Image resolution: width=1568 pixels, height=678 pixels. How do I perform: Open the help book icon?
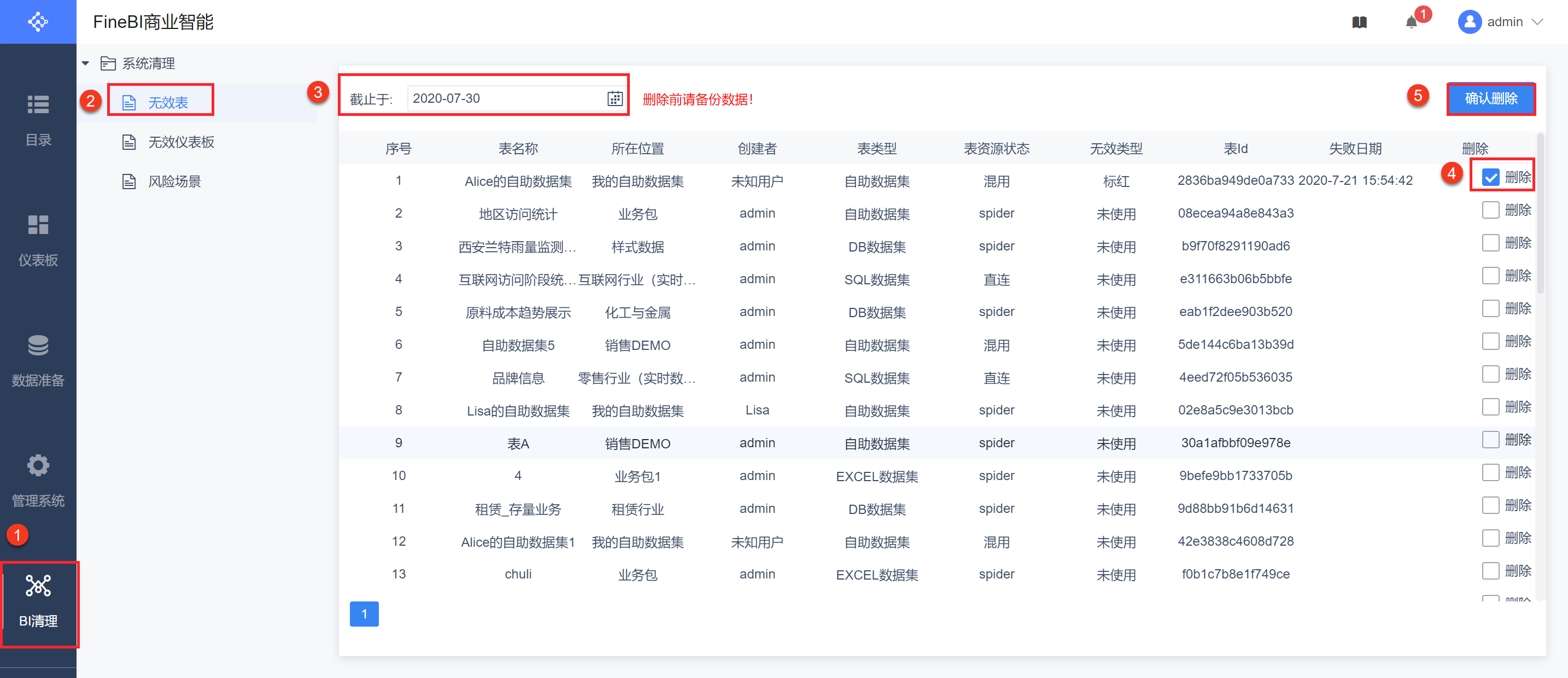pyautogui.click(x=1359, y=22)
